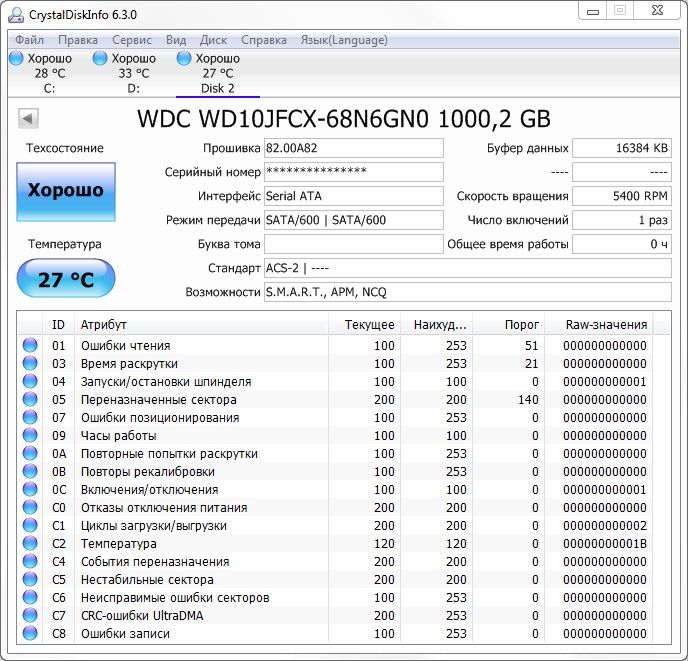Click status orb for 0C Включения/отключения
The width and height of the screenshot is (688, 661).
coord(30,489)
